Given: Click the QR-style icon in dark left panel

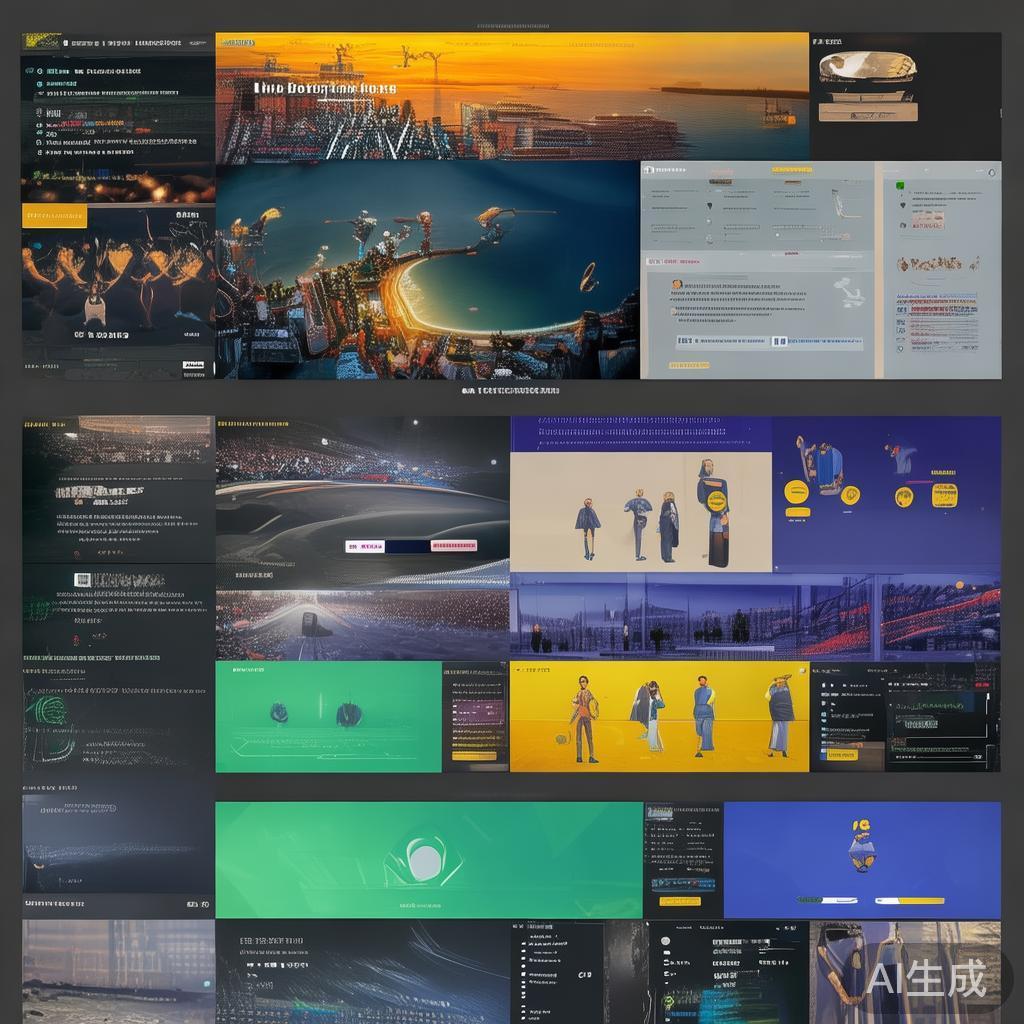Looking at the screenshot, I should [83, 580].
